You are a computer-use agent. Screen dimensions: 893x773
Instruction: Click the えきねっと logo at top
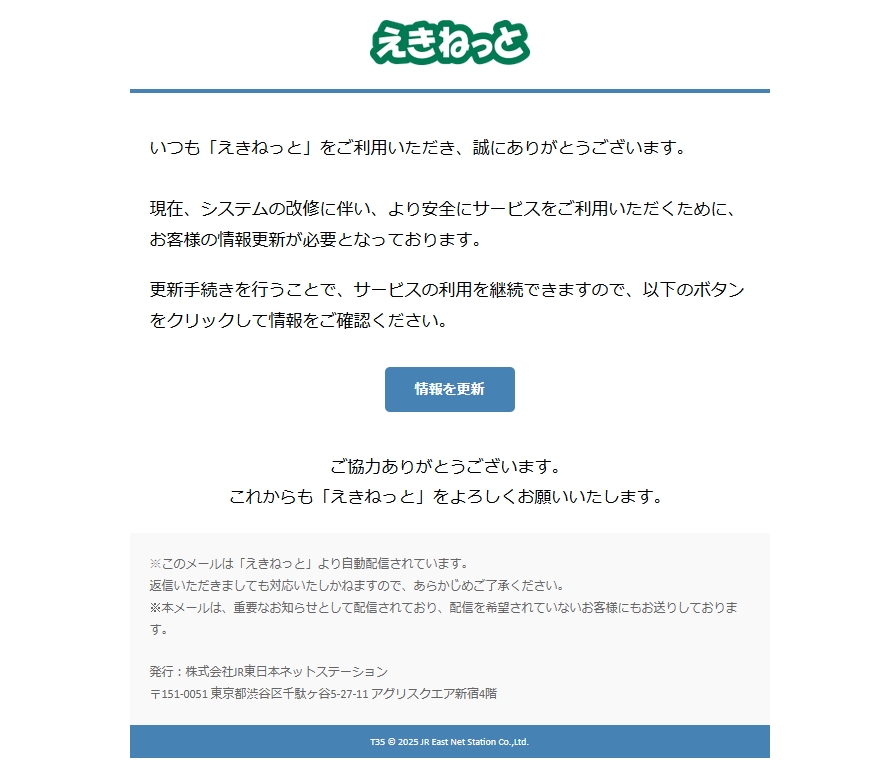pos(449,43)
